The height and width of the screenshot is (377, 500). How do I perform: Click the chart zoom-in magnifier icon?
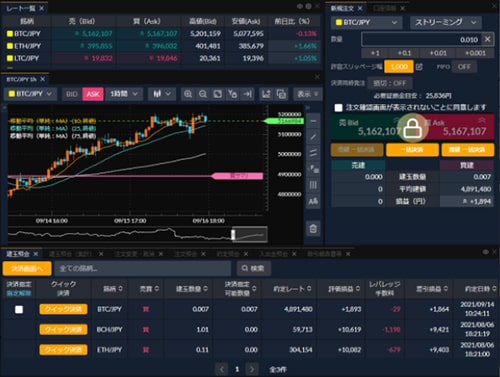pos(188,94)
